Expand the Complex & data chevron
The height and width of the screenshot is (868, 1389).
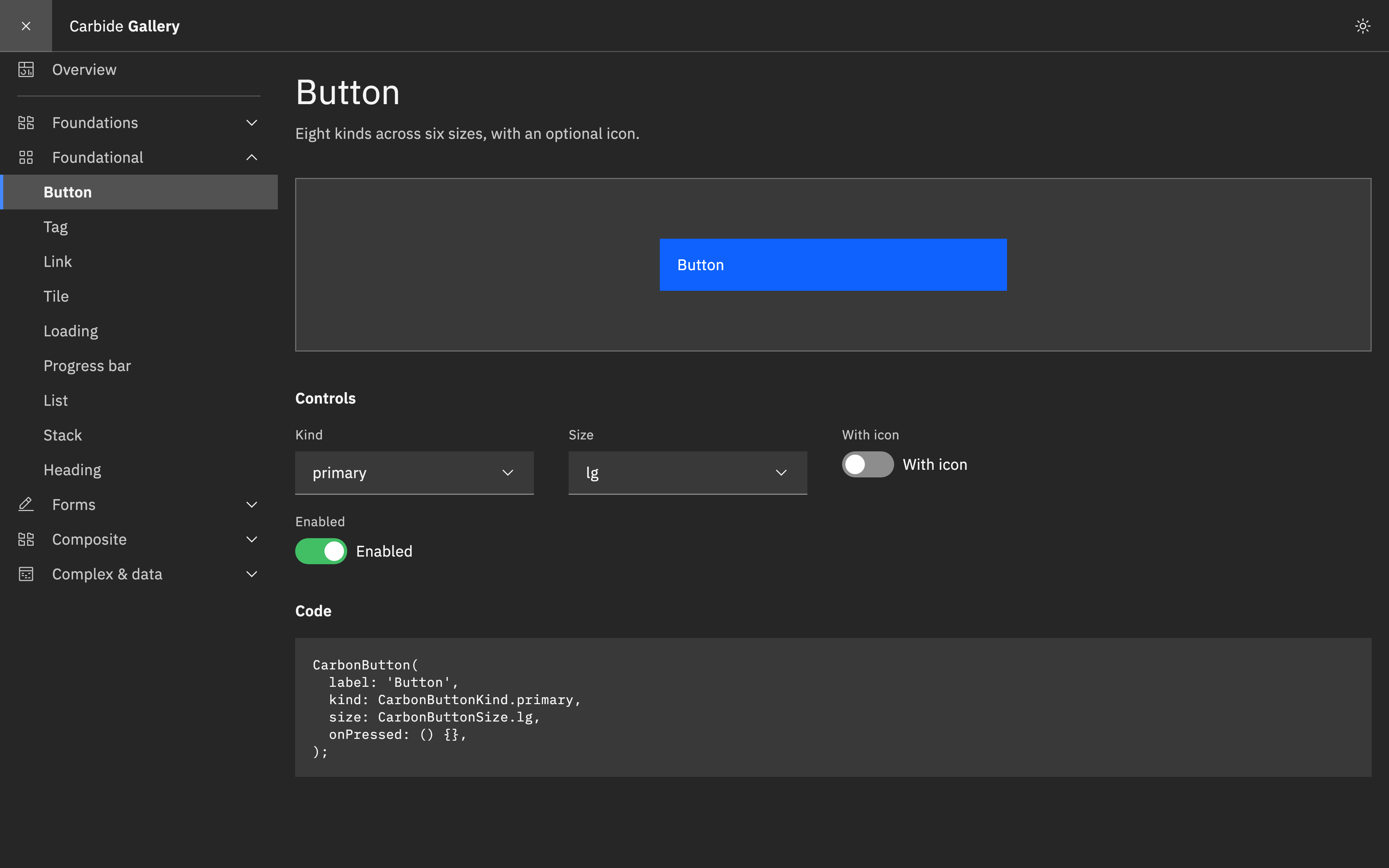tap(251, 574)
